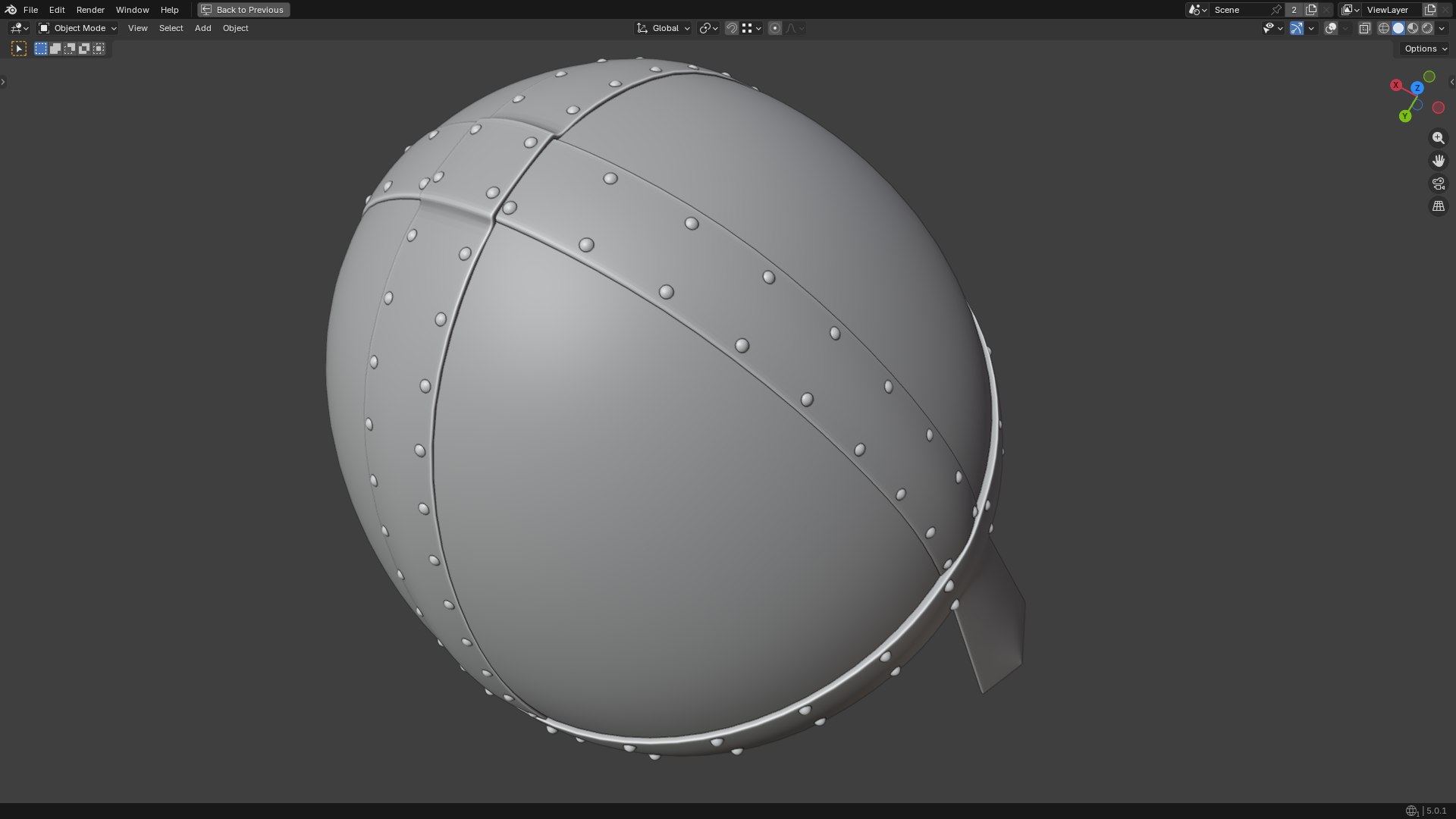Image resolution: width=1456 pixels, height=819 pixels.
Task: Open the Window menu
Action: click(132, 10)
